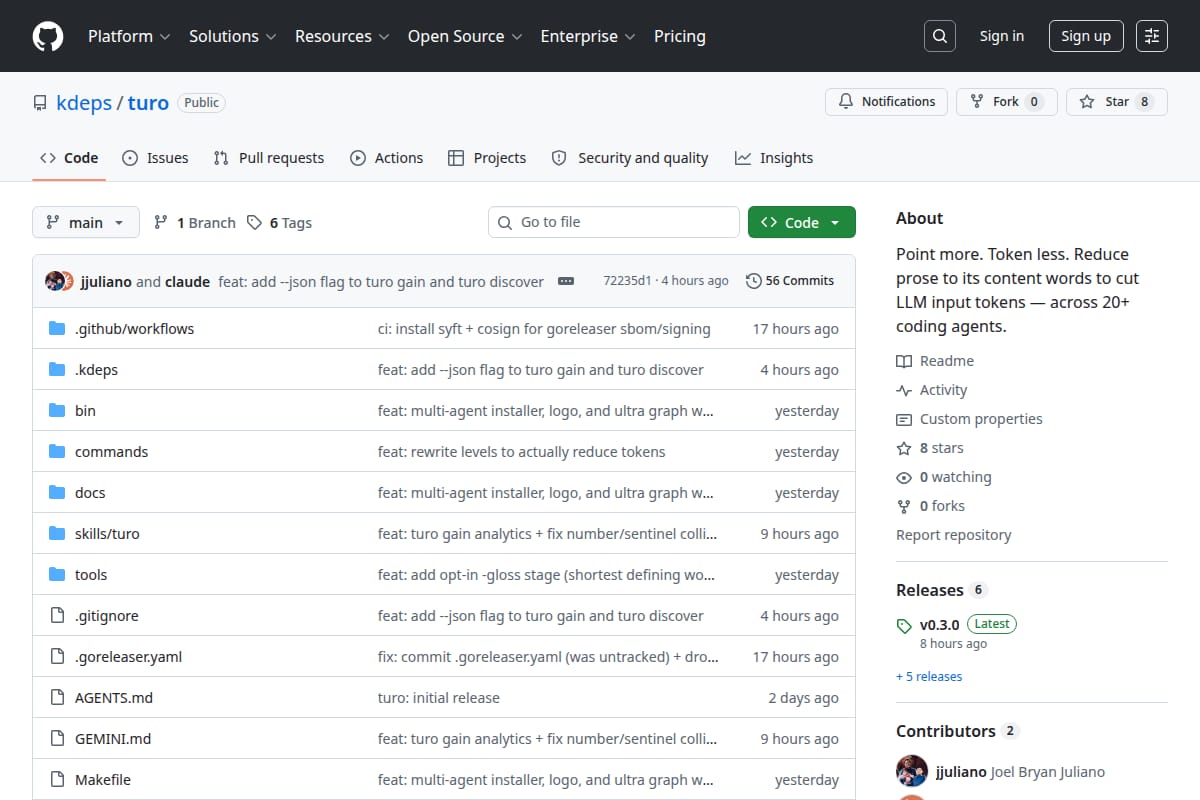Open 'turo: initial release' commit message
Image resolution: width=1200 pixels, height=800 pixels.
click(439, 698)
